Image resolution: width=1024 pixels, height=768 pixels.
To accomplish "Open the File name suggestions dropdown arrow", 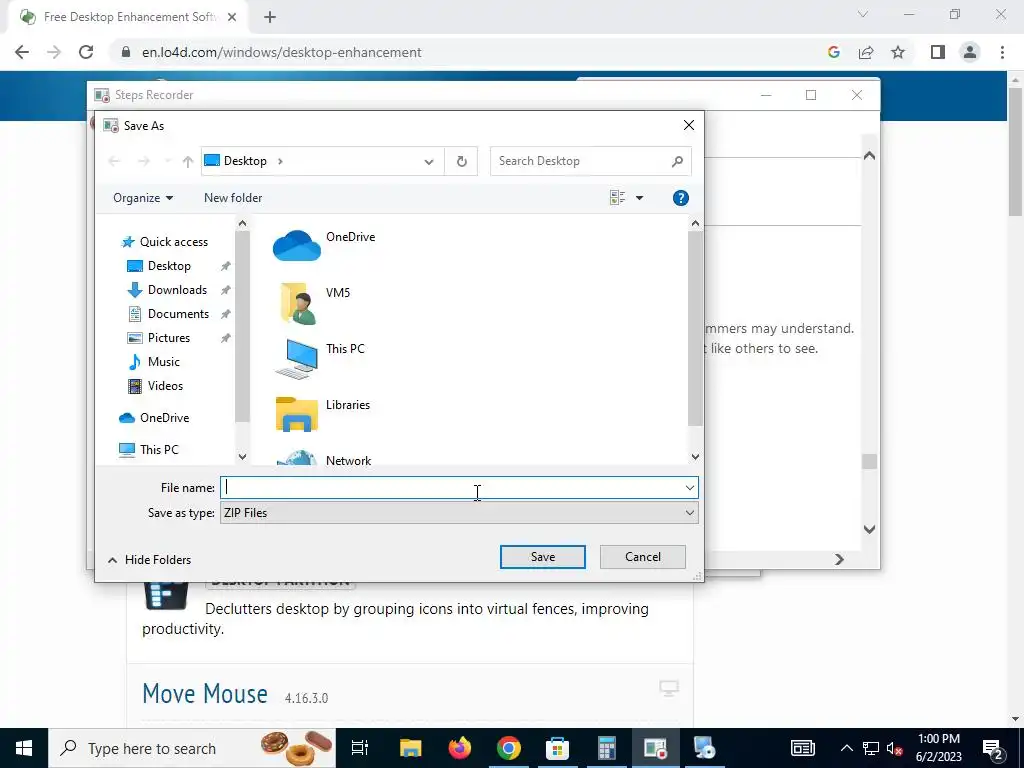I will (x=690, y=488).
